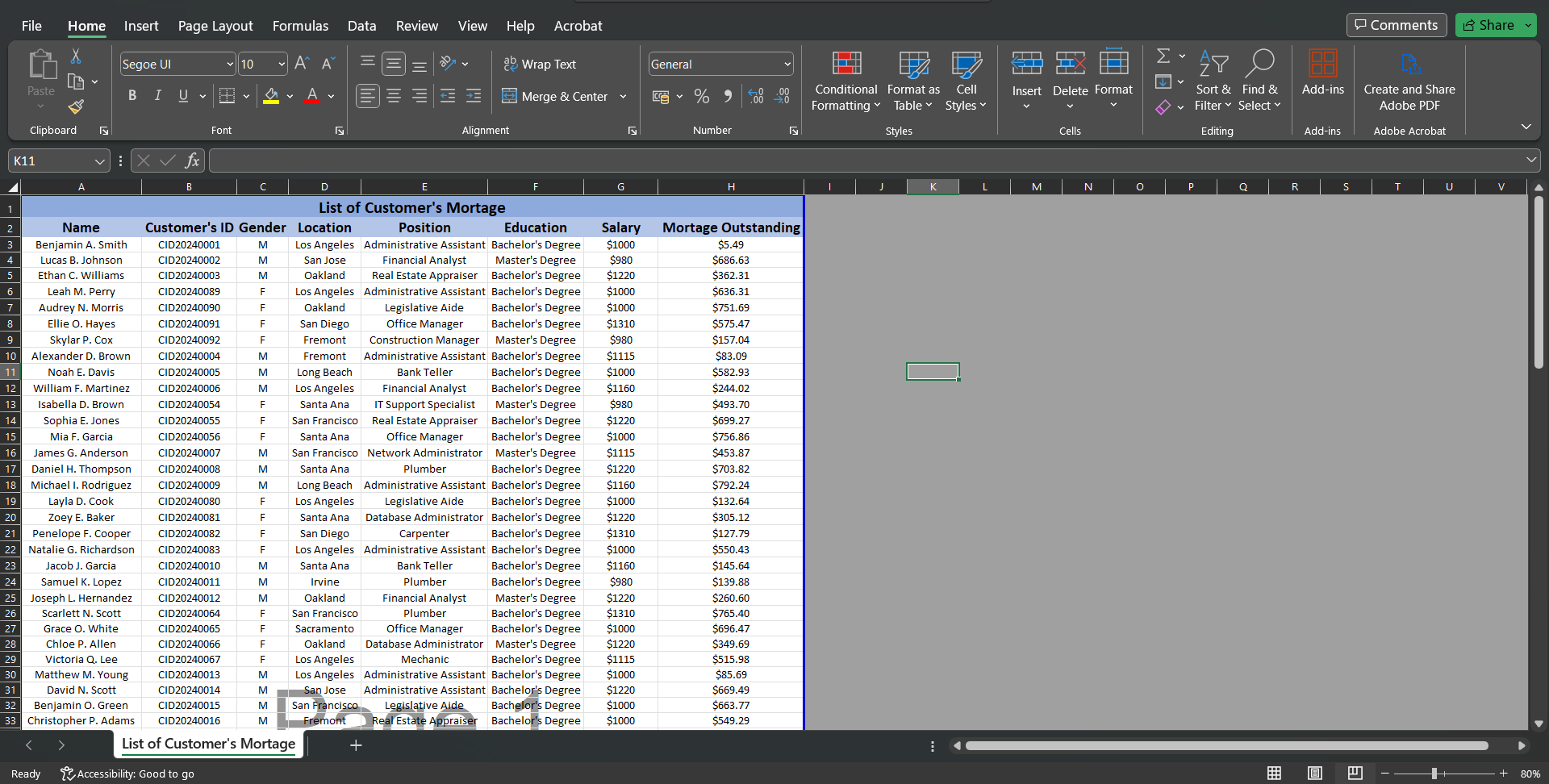Switch to the Acrobat tab
The width and height of the screenshot is (1549, 784).
[x=578, y=26]
